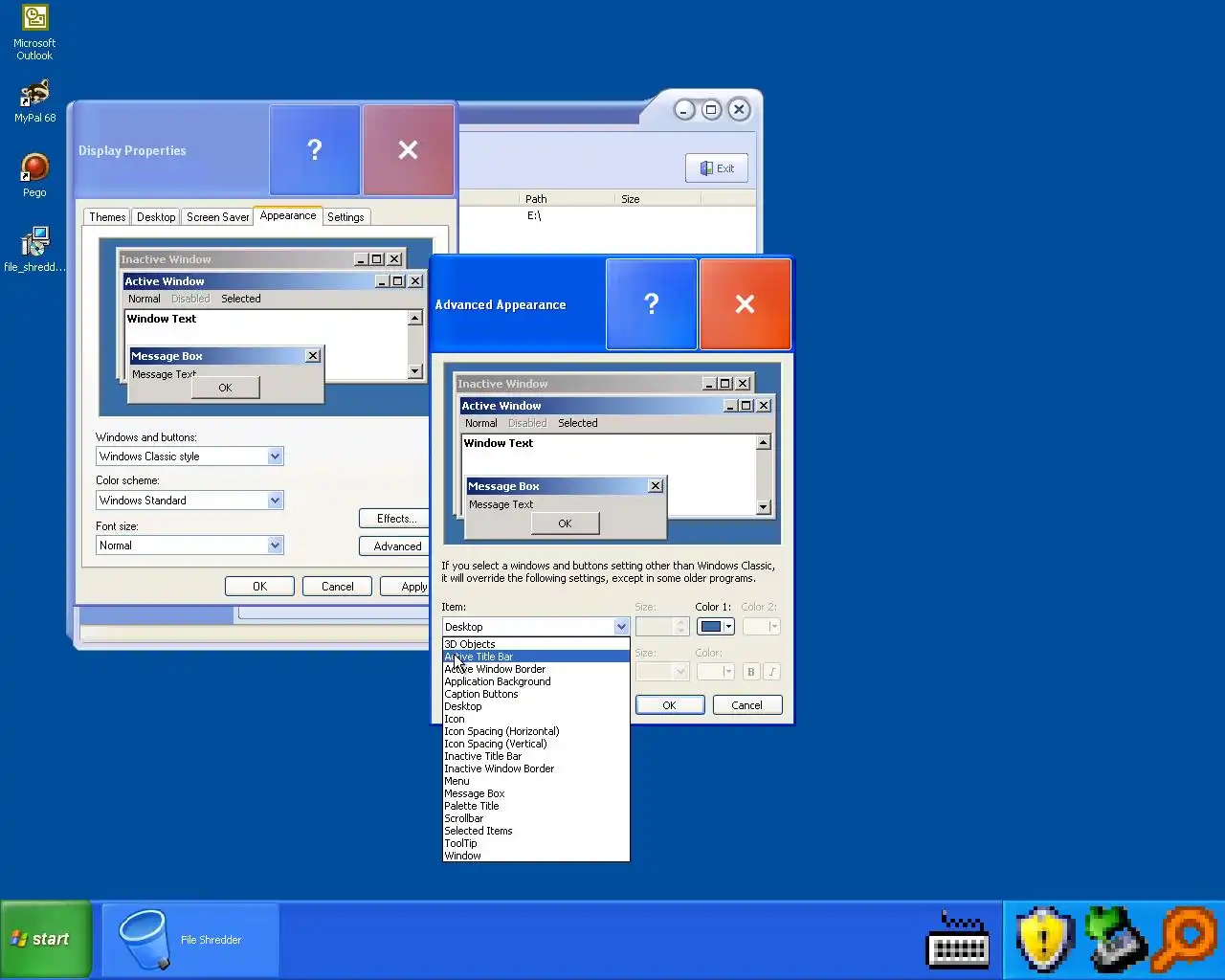This screenshot has height=980, width=1225.
Task: Select File Shredder taskbar button
Action: (190, 940)
